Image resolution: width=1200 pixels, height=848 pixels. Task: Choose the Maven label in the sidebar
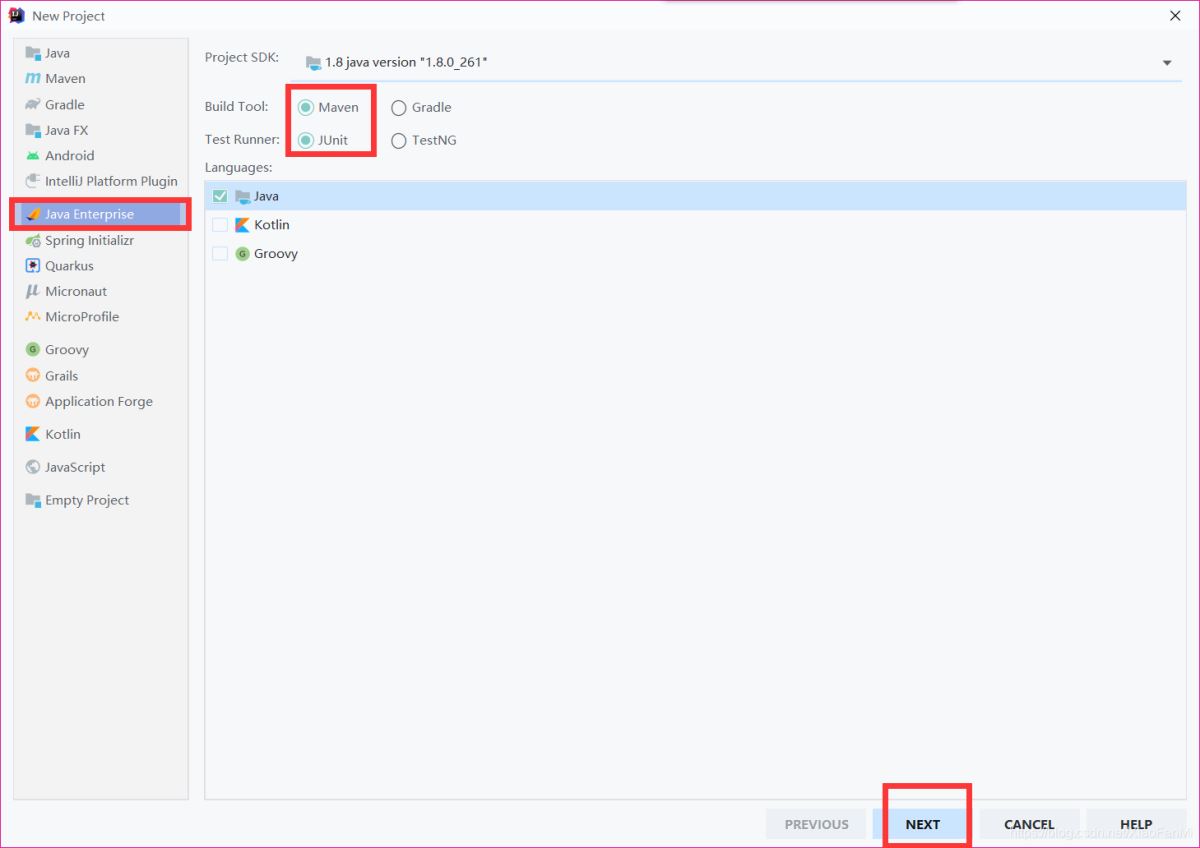66,78
